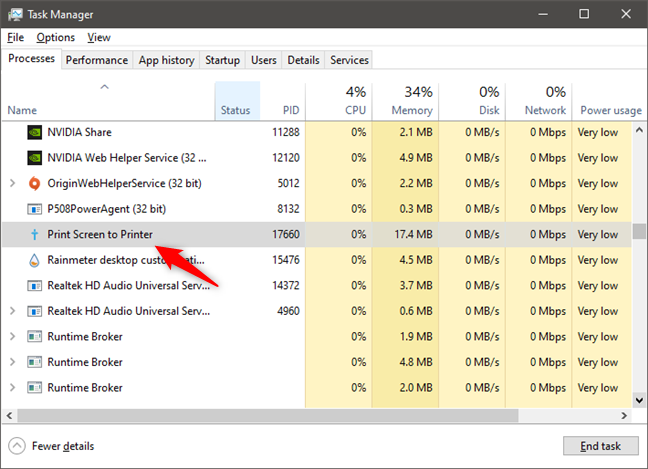Sort by the CPU column header

(x=339, y=101)
